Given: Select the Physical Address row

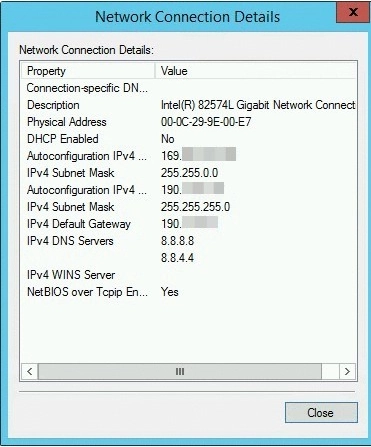Looking at the screenshot, I should [189, 122].
